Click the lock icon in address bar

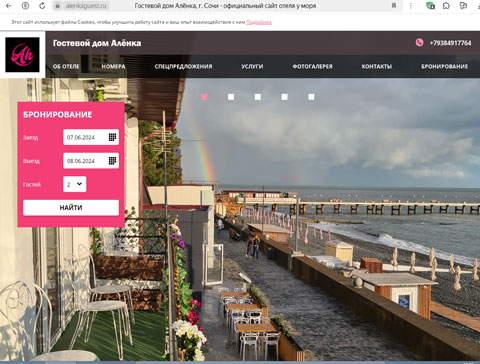point(57,6)
